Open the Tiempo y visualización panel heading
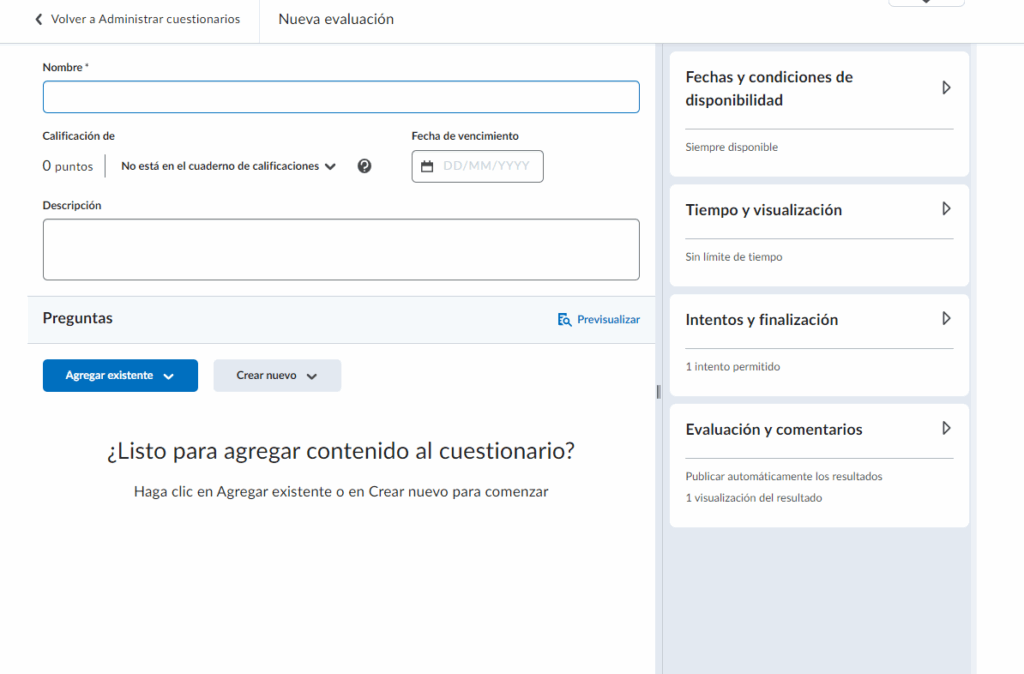This screenshot has height=674, width=1024. pyautogui.click(x=763, y=210)
